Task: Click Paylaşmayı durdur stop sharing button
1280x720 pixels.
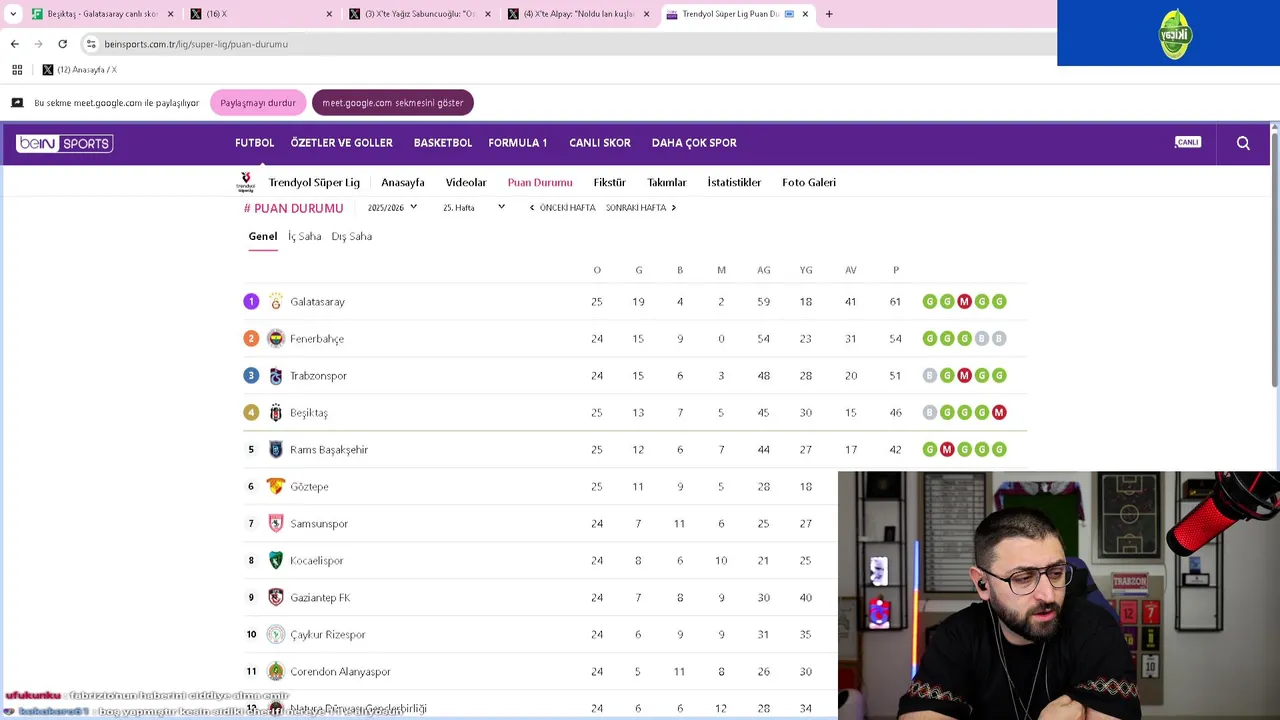Action: coord(258,103)
